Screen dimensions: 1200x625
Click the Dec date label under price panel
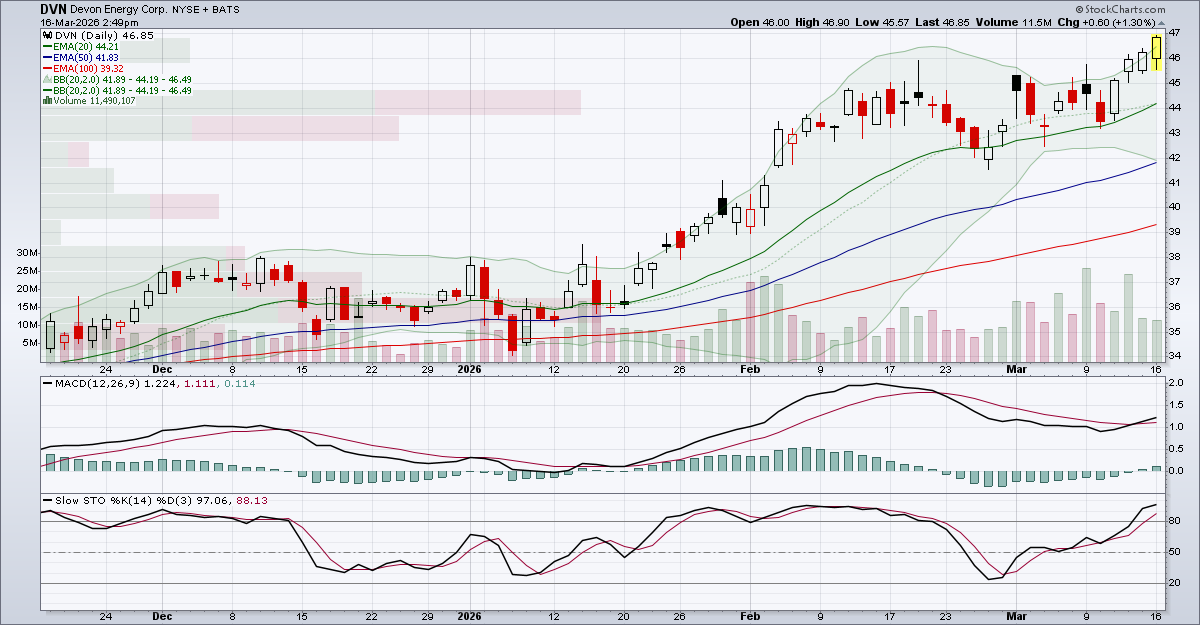[x=162, y=369]
